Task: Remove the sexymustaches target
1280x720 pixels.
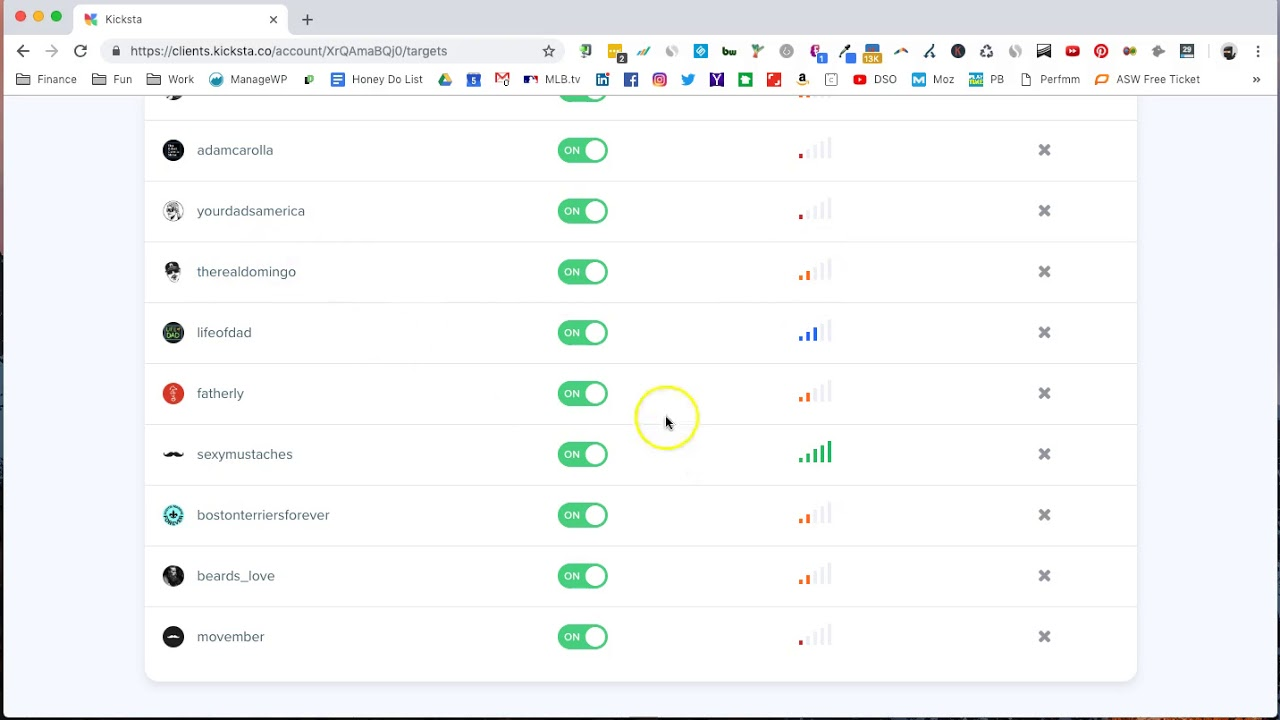Action: click(x=1044, y=454)
